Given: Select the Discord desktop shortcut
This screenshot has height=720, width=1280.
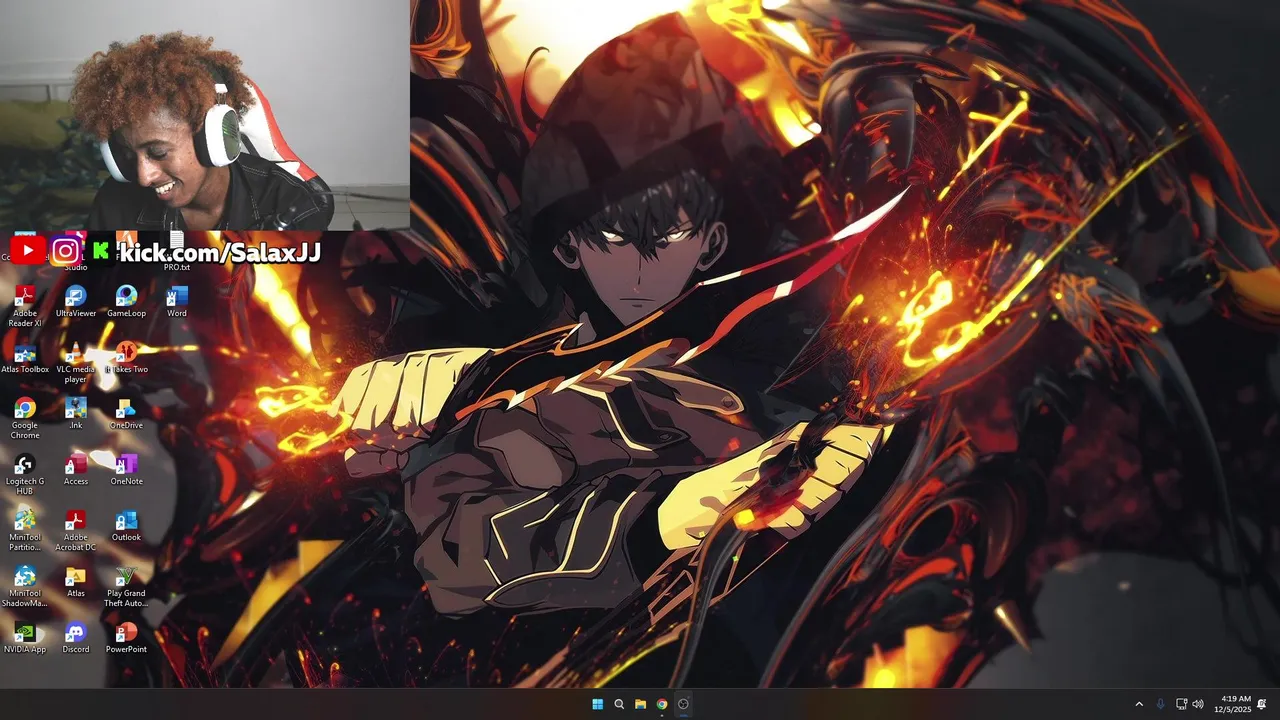Looking at the screenshot, I should 76,638.
